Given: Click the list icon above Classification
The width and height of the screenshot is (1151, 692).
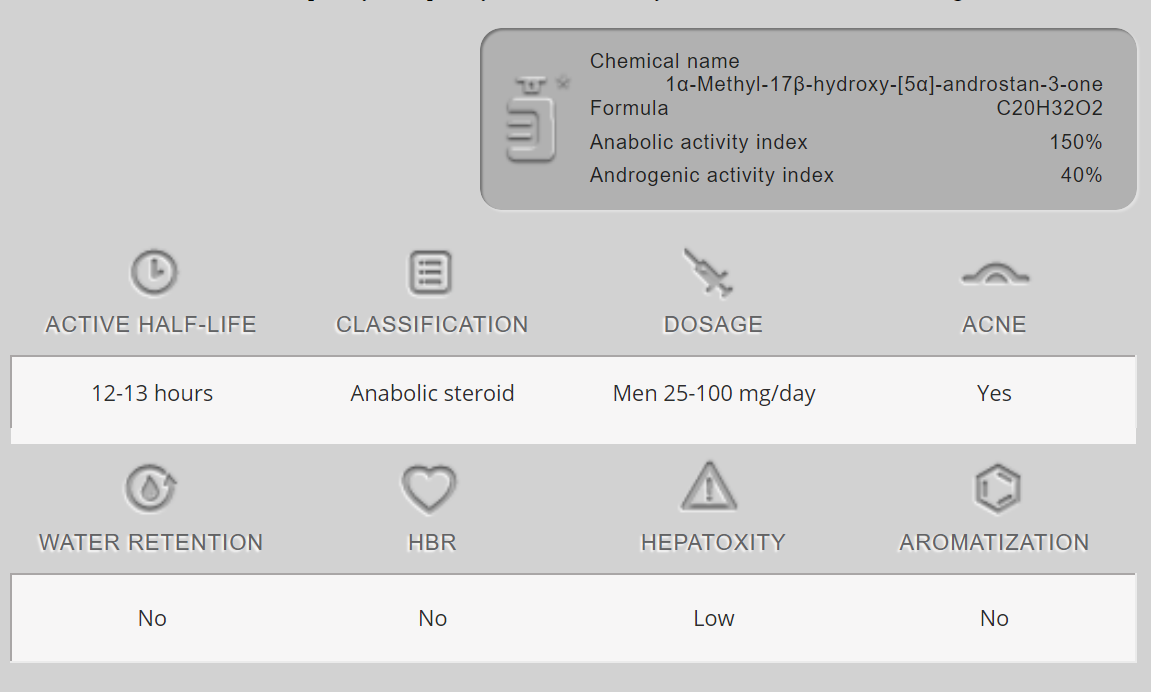Looking at the screenshot, I should coord(431,272).
